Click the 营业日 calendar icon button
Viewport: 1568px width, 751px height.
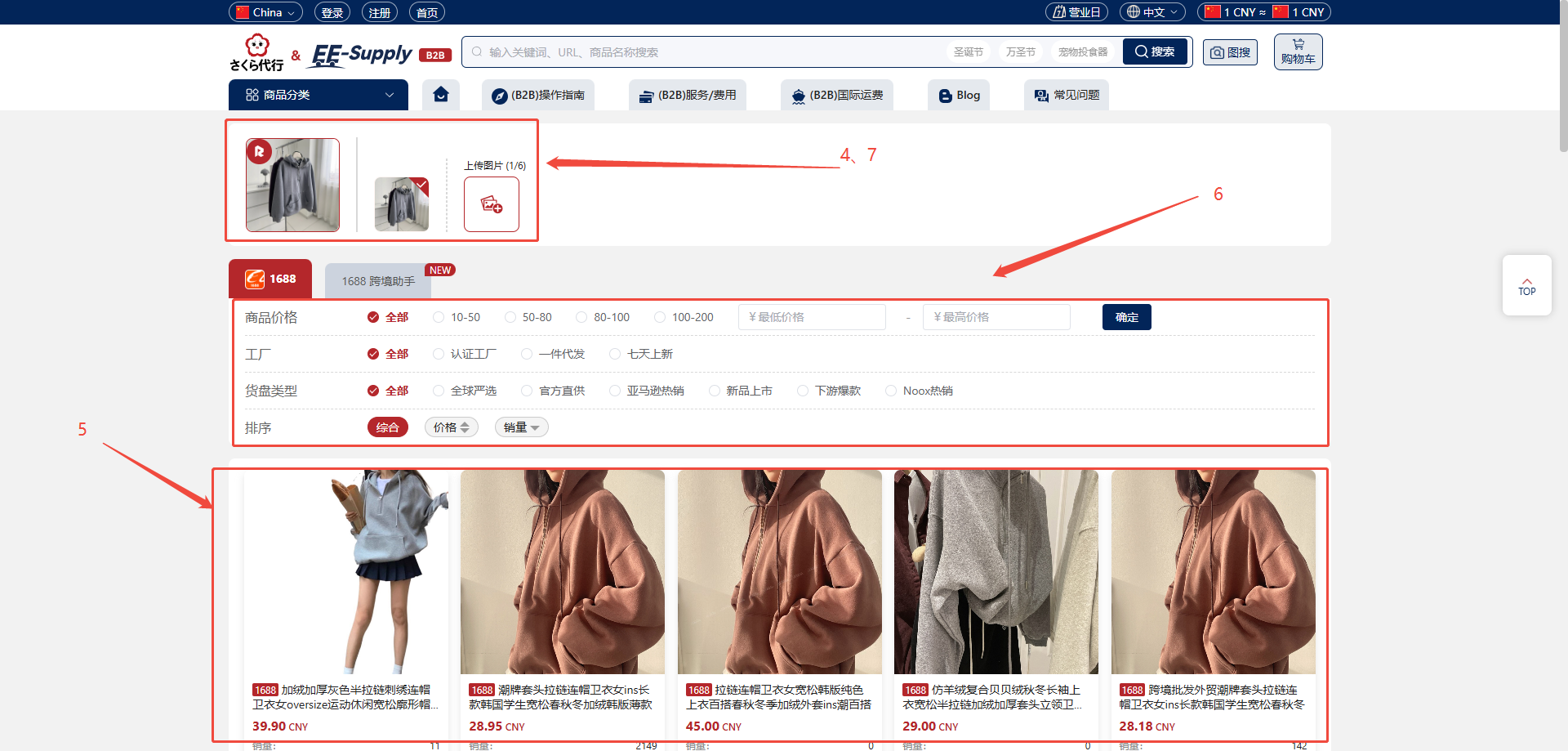coord(1076,12)
